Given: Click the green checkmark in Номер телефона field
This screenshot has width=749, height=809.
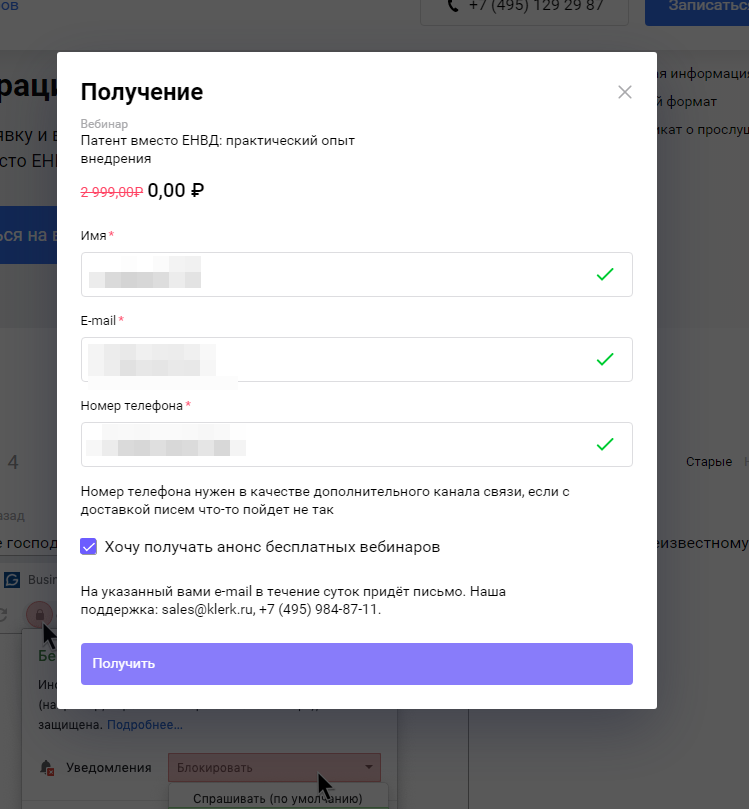Looking at the screenshot, I should point(605,444).
